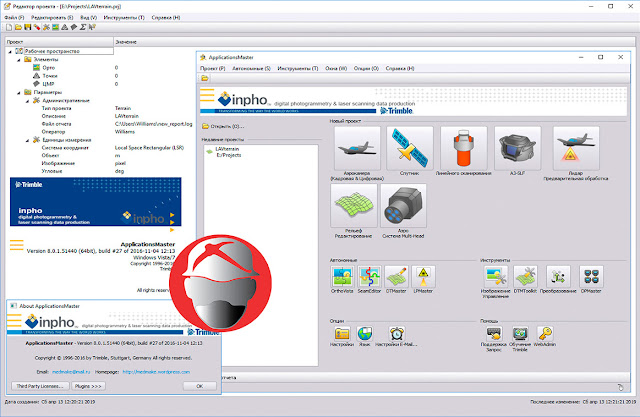Image resolution: width=640 pixels, height=417 pixels.
Task: Select the ЦМР tree item
Action: tap(48, 84)
